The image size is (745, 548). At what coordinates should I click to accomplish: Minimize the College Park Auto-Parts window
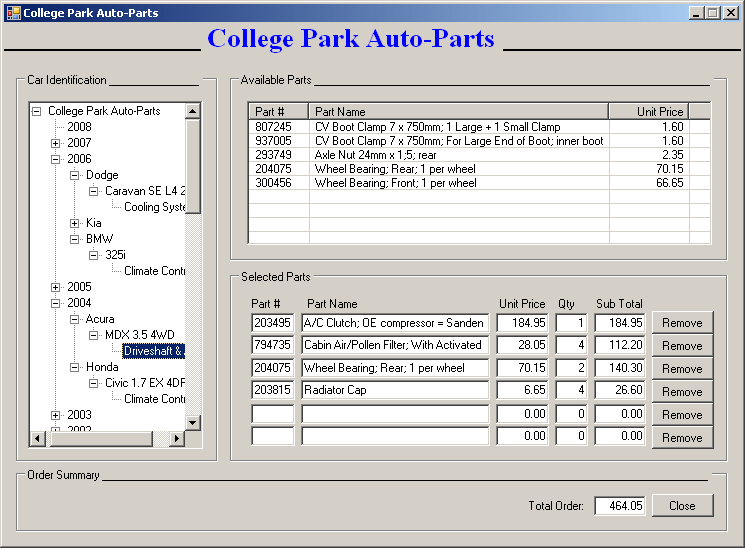point(697,13)
